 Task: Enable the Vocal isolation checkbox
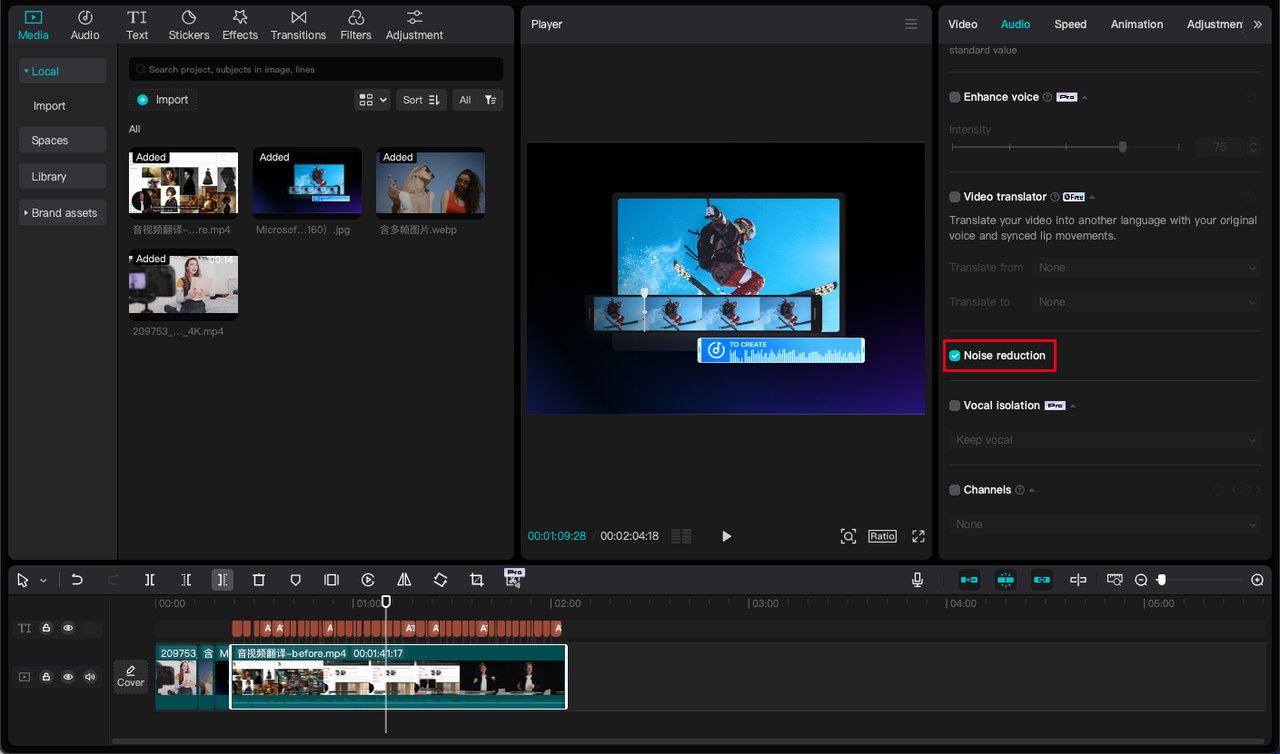point(955,406)
